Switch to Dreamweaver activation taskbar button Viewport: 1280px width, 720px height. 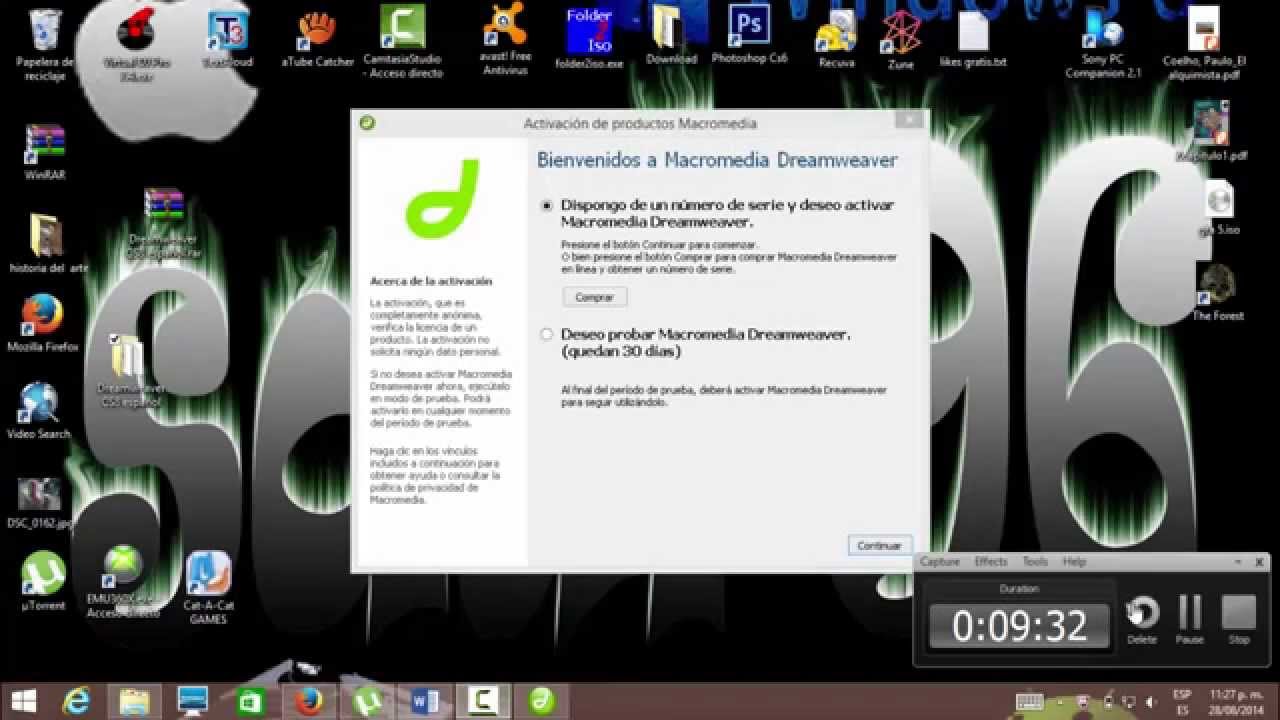click(541, 701)
